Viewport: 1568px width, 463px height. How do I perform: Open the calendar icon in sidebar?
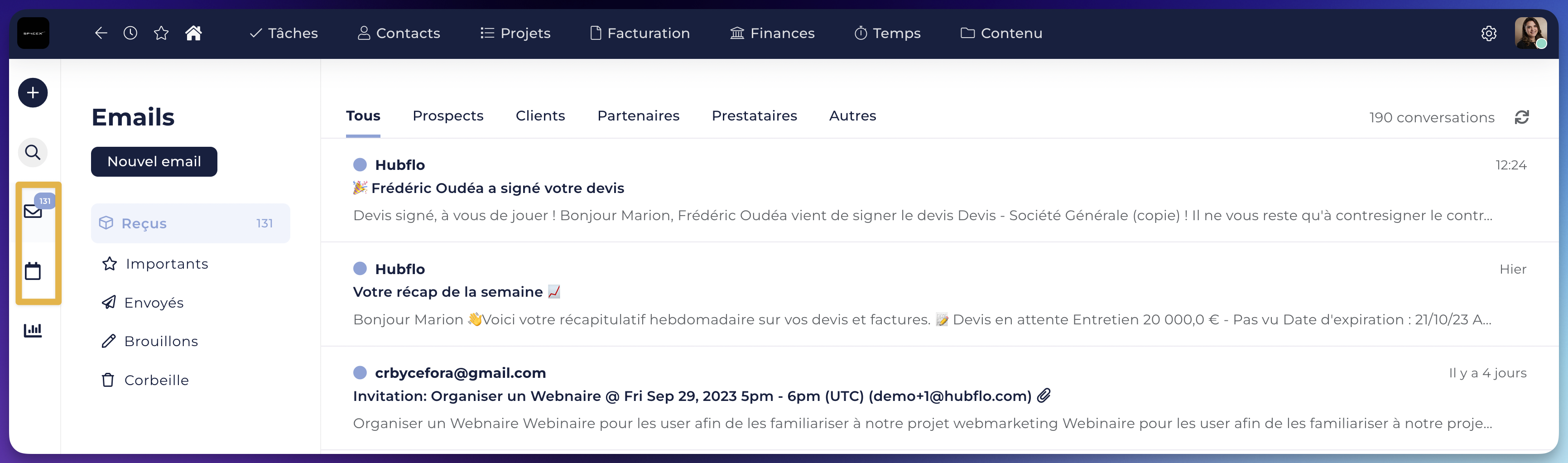pyautogui.click(x=33, y=271)
